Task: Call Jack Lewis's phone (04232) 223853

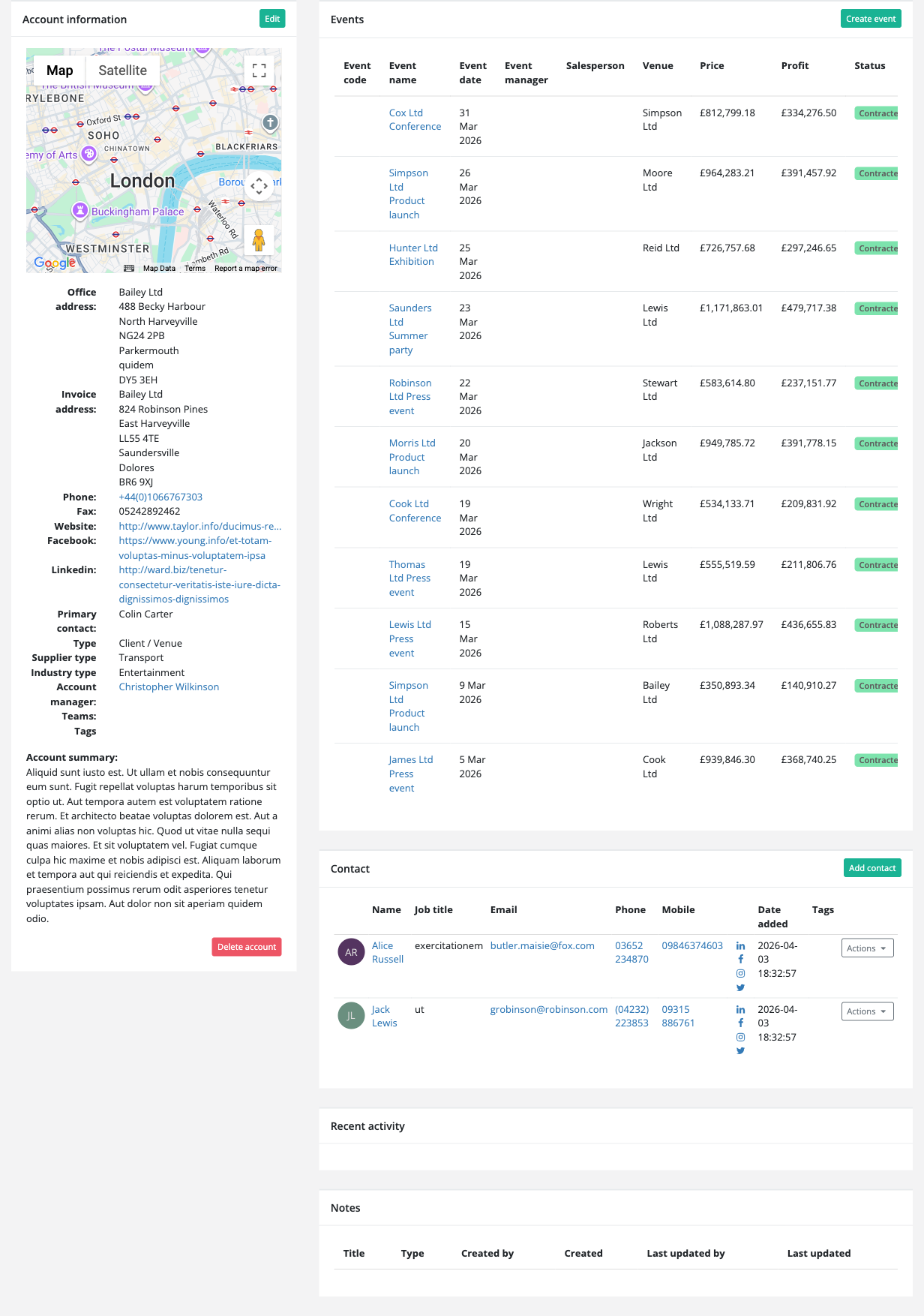Action: [631, 1016]
